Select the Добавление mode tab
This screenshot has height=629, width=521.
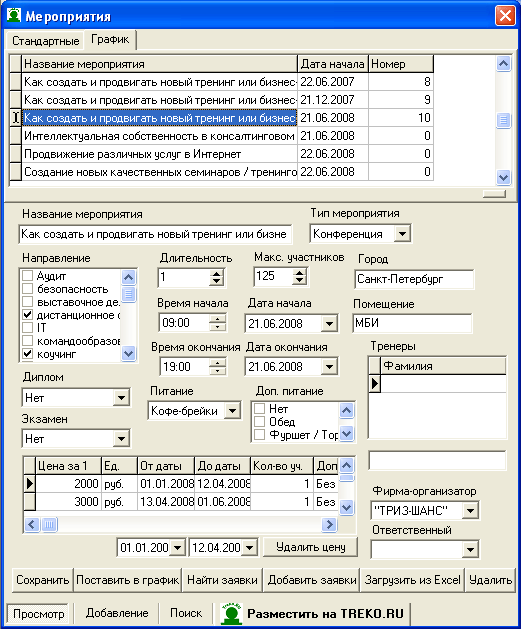click(x=117, y=613)
